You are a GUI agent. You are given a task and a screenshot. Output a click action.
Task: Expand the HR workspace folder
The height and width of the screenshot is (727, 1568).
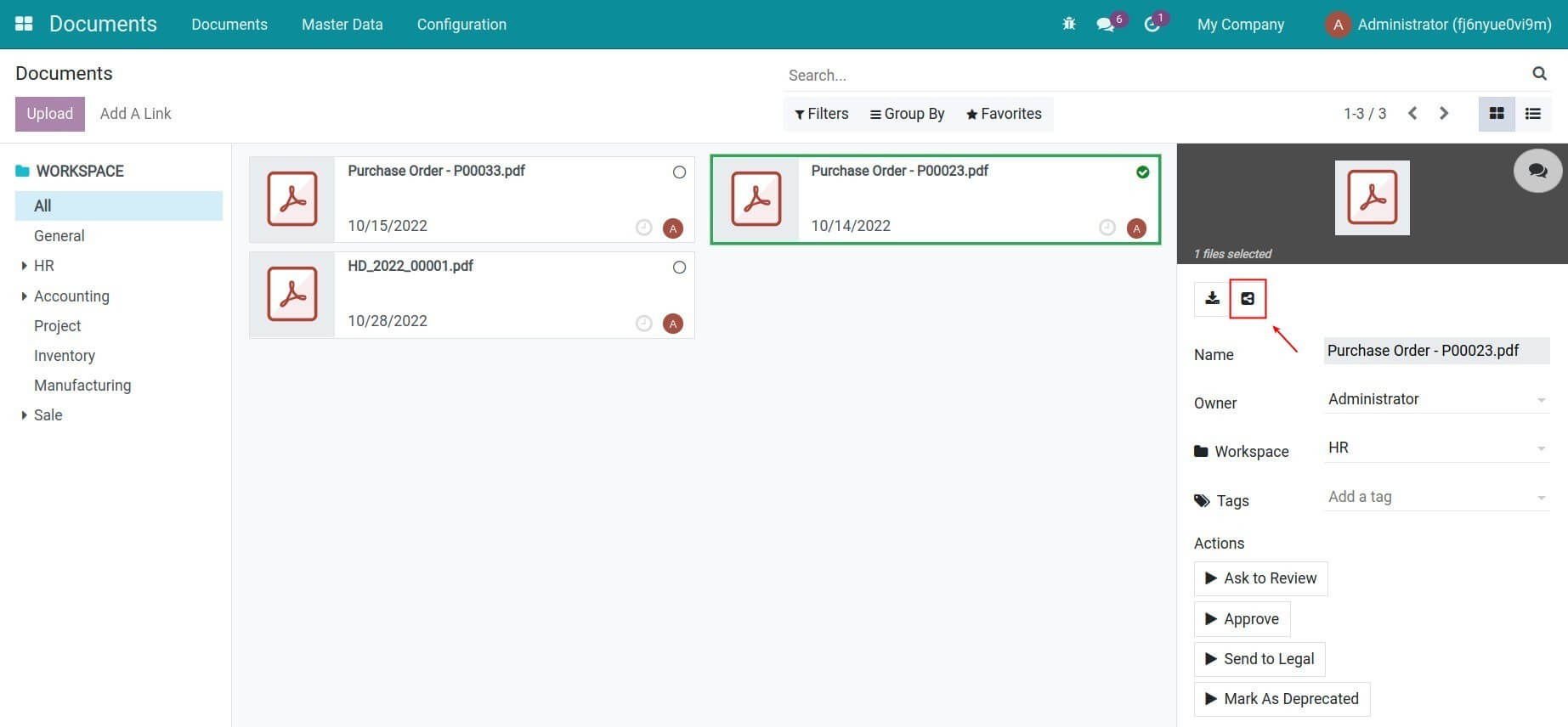point(24,266)
